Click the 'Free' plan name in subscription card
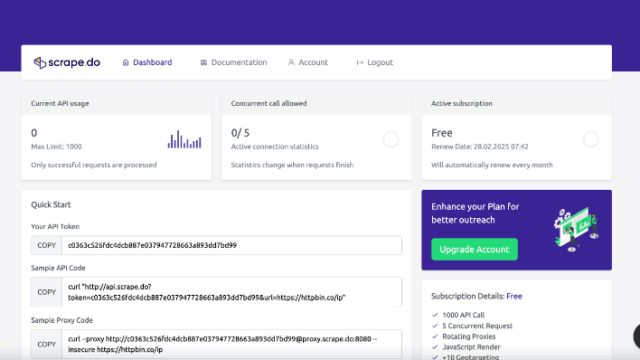Image resolution: width=640 pixels, height=360 pixels. pyautogui.click(x=442, y=133)
